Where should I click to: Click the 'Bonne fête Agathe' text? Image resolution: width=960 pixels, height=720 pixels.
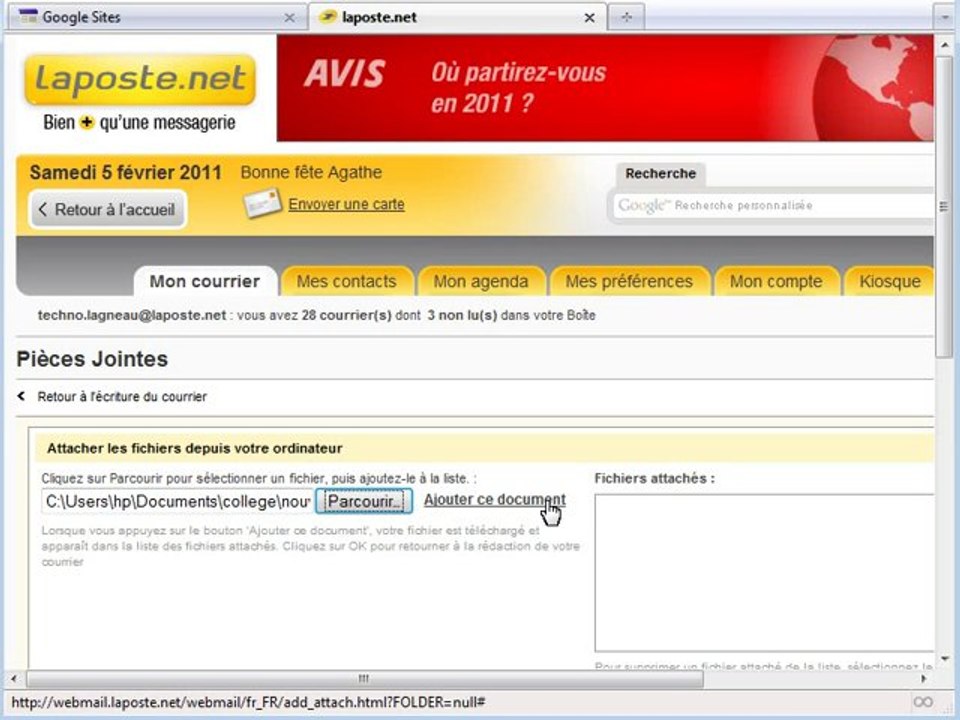(x=311, y=172)
